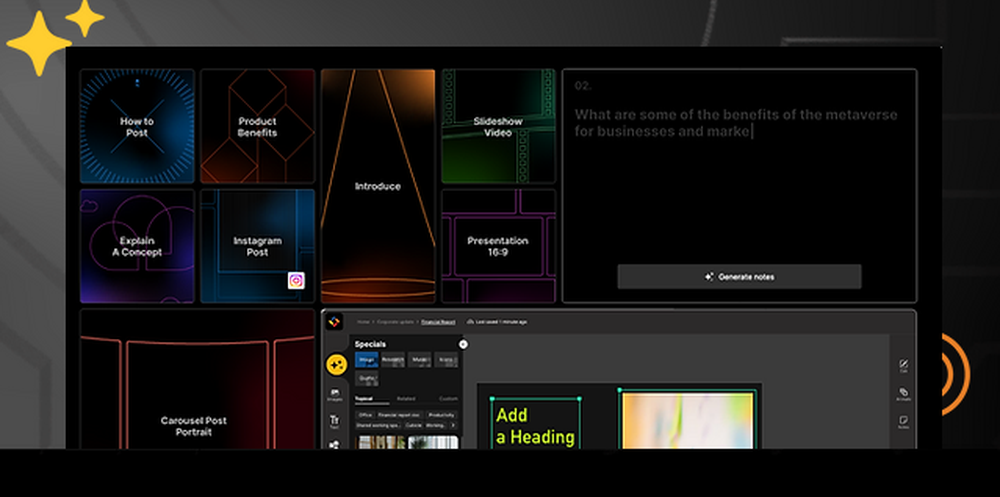Screen dimensions: 1000x497
Task: Click the Instagram logo icon
Action: [296, 280]
